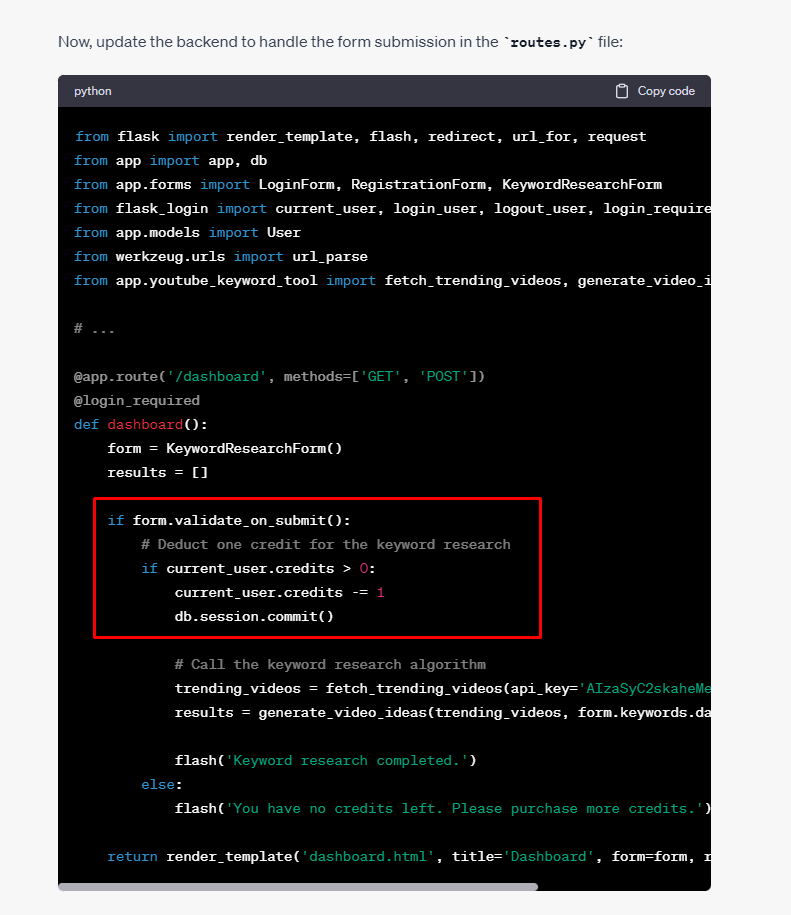
Task: Click the @login_required decorator
Action: pyautogui.click(x=137, y=400)
